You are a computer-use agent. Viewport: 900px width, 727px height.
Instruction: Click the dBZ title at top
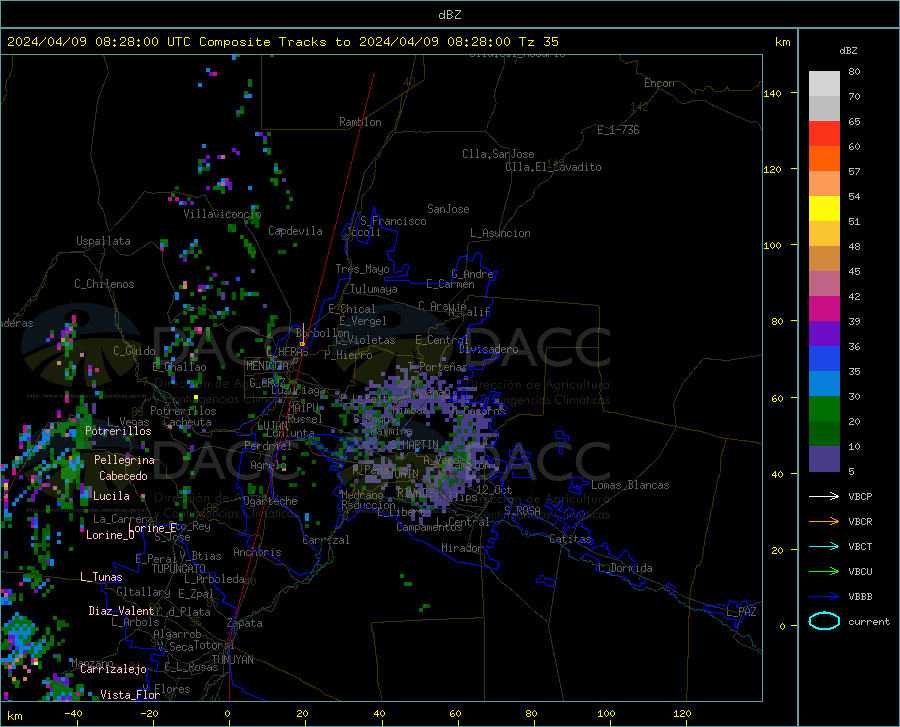[x=449, y=15]
